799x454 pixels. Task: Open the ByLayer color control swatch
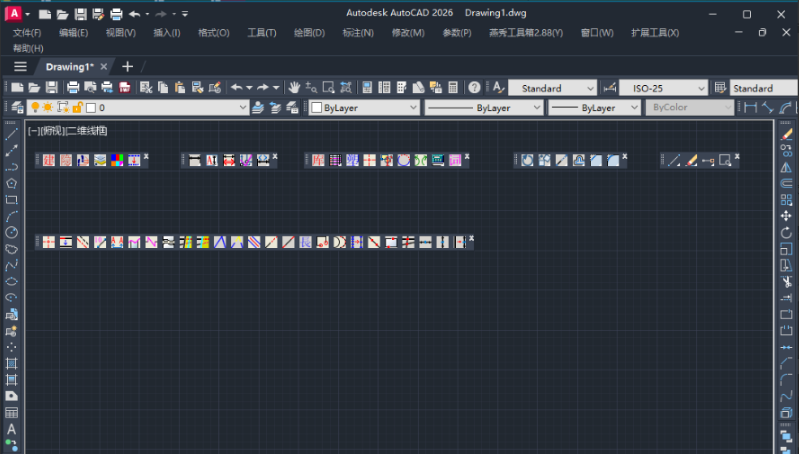click(364, 108)
